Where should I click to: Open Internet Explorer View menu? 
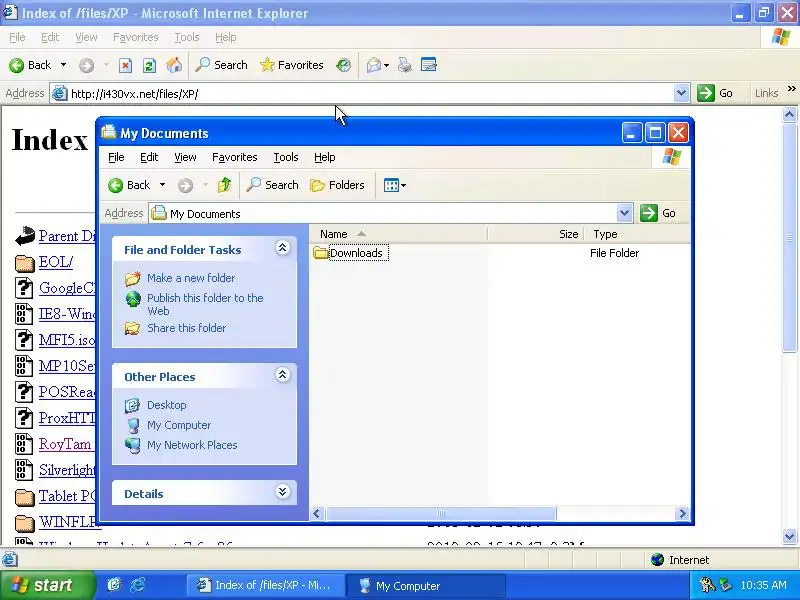[86, 37]
